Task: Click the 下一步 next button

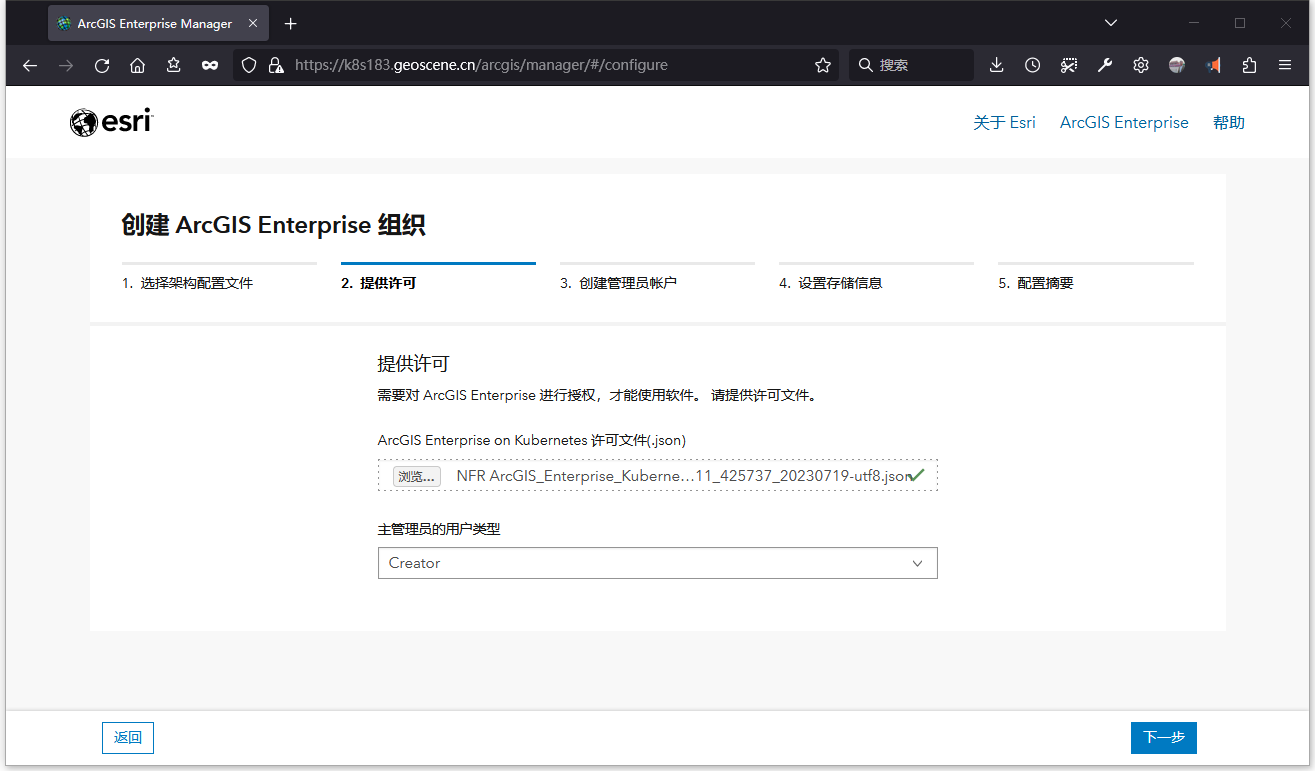Action: 1164,738
